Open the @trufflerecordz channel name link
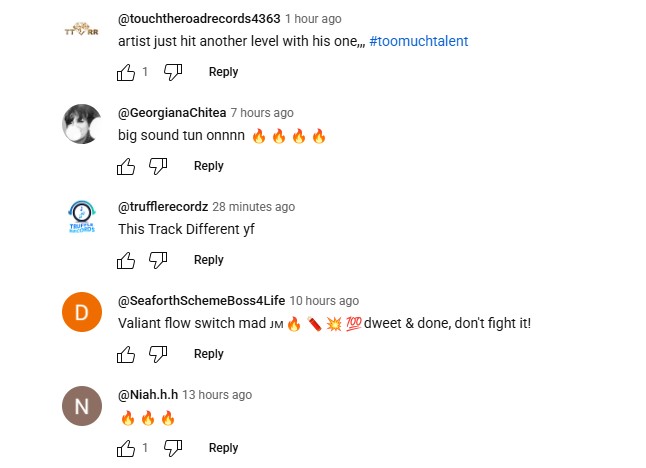Image resolution: width=646 pixels, height=468 pixels. pyautogui.click(x=163, y=206)
